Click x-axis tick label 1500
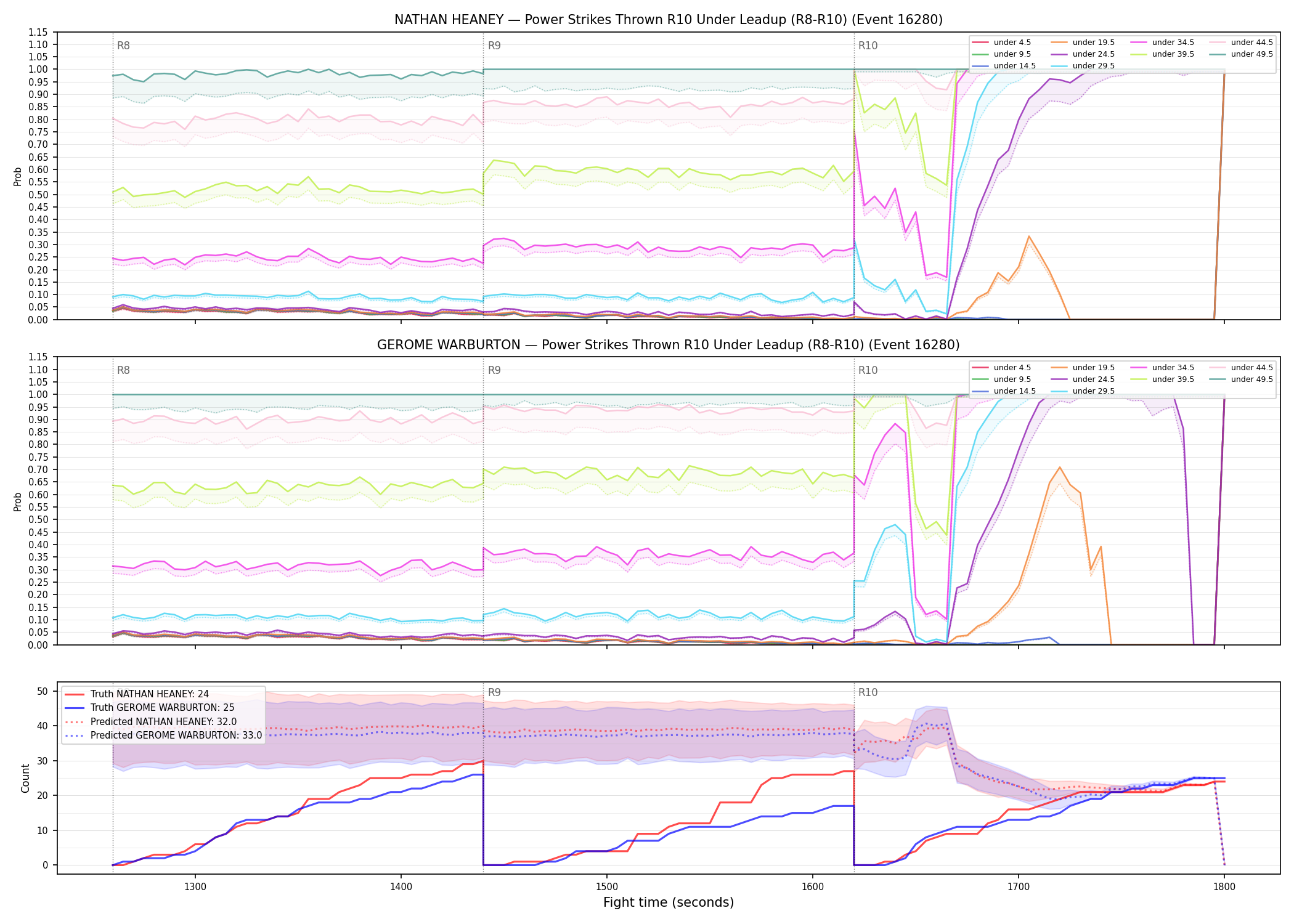 click(x=607, y=887)
